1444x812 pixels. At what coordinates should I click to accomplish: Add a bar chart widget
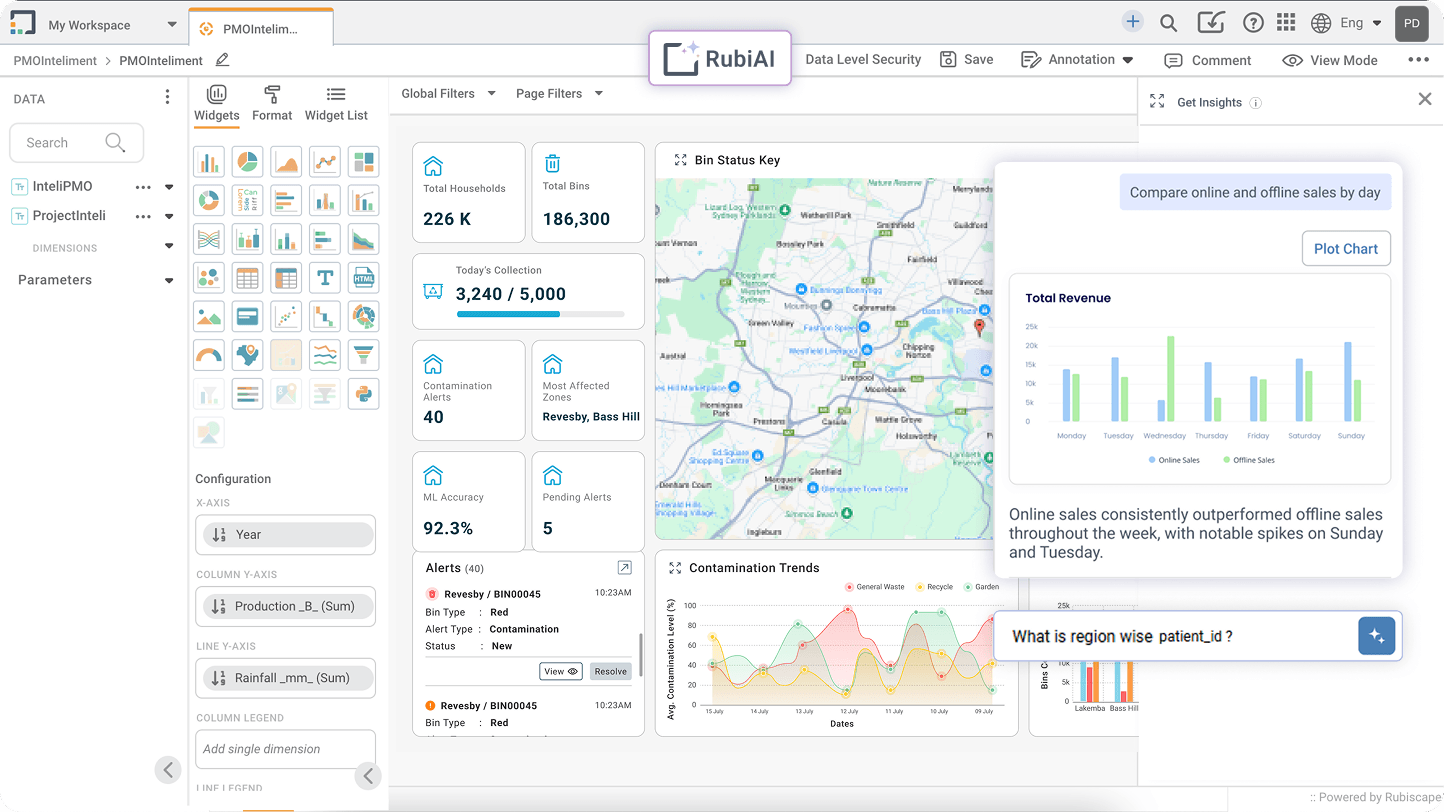point(209,161)
